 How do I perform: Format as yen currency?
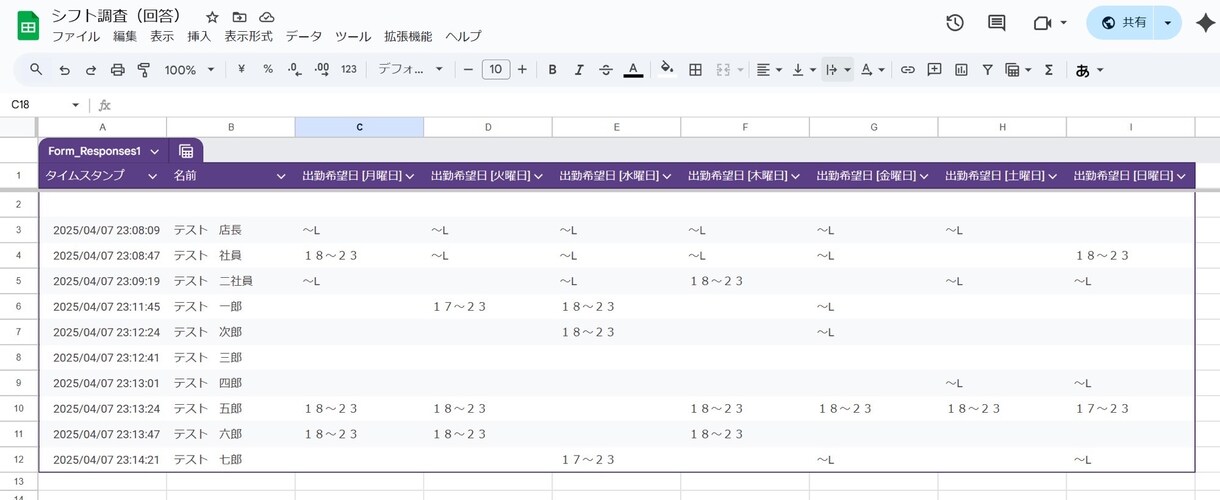pos(242,70)
